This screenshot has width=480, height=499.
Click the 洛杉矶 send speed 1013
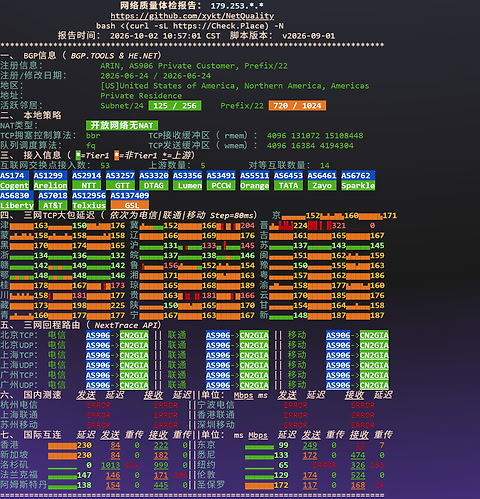(111, 465)
